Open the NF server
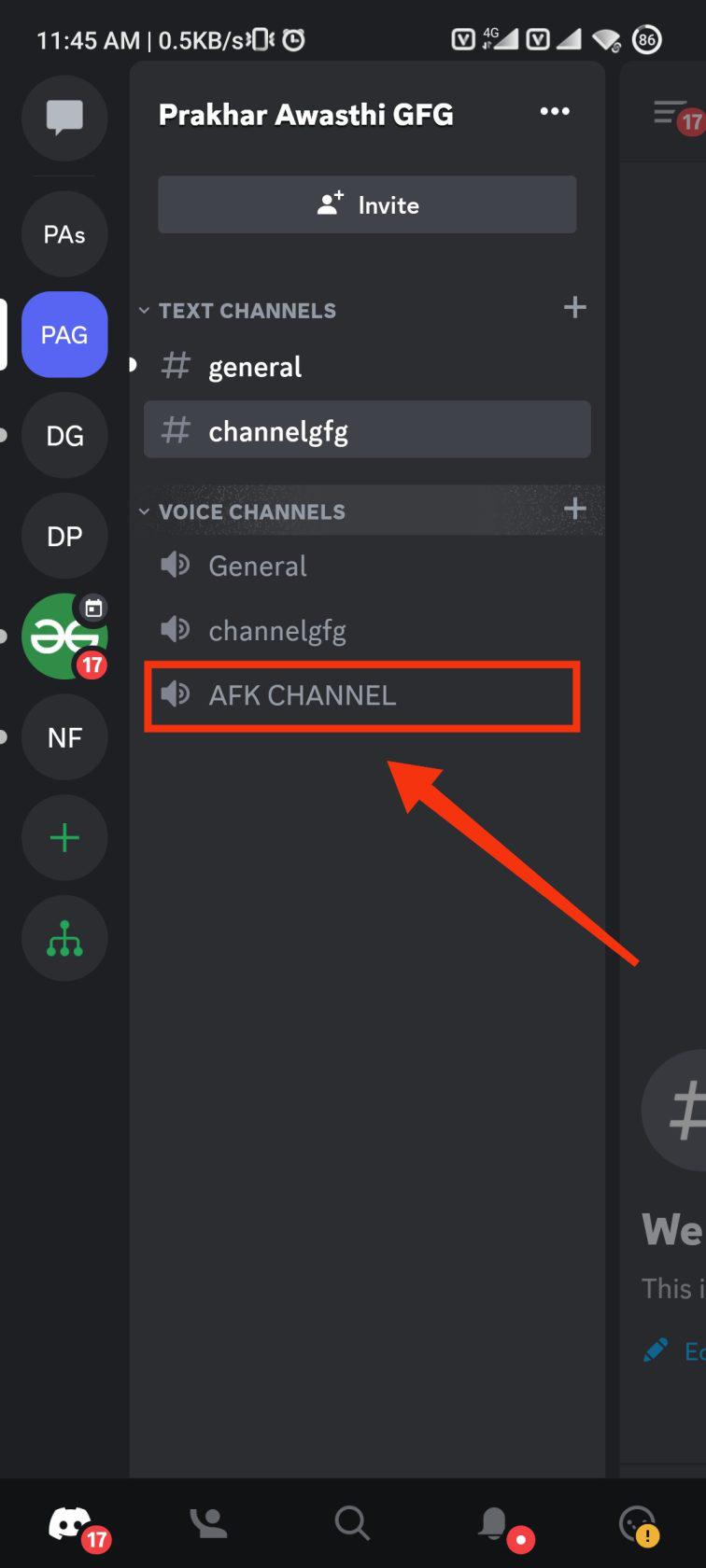706x1568 pixels. [x=64, y=738]
